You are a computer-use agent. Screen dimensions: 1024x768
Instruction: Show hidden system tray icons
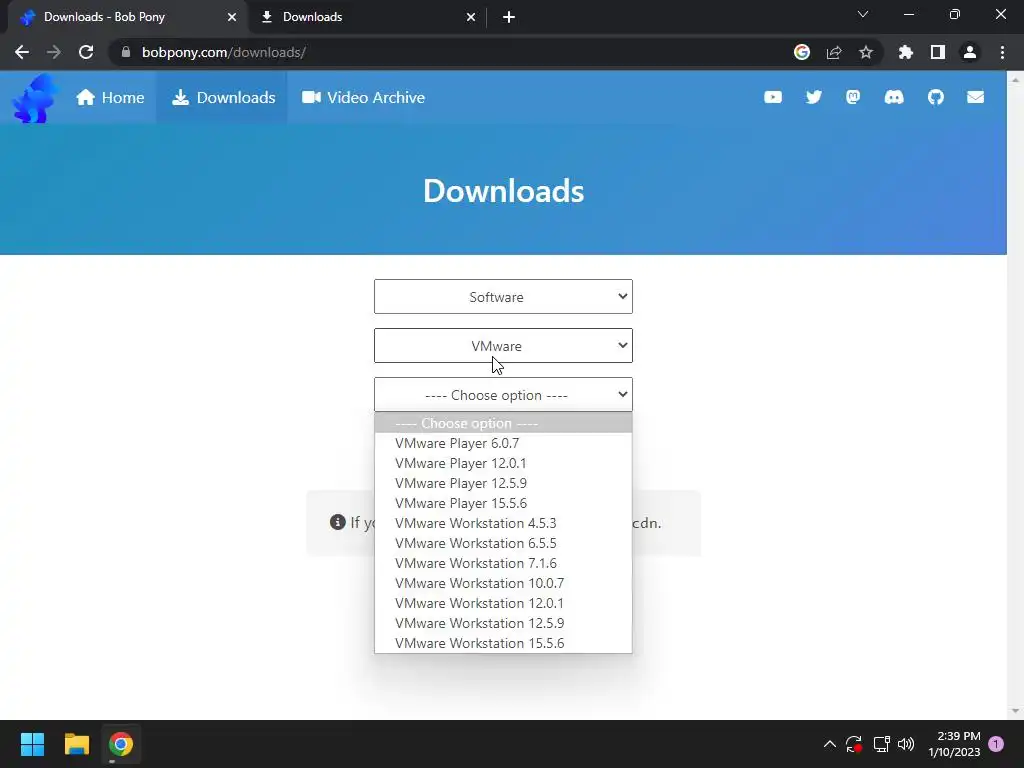tap(829, 744)
